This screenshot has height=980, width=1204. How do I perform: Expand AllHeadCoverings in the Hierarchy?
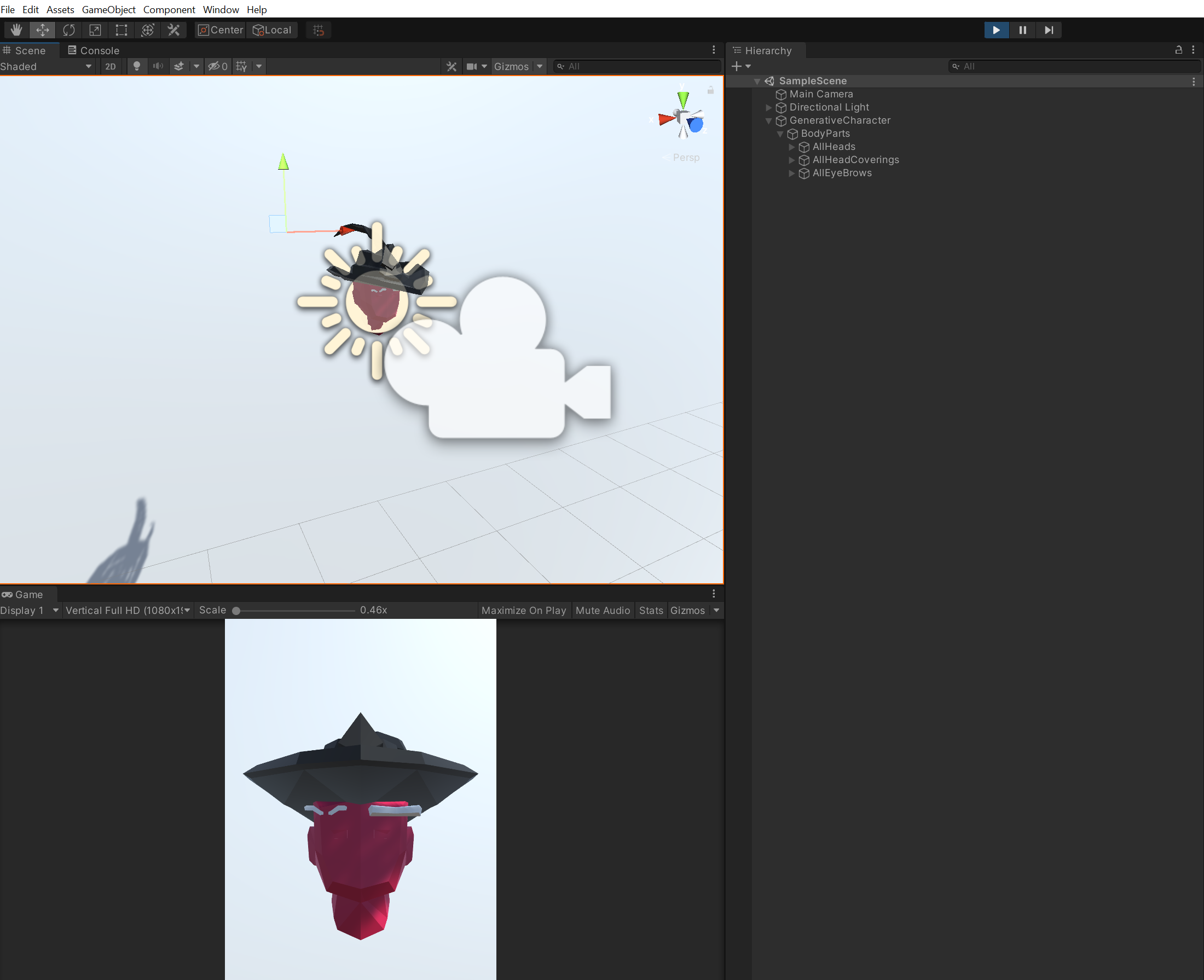792,160
